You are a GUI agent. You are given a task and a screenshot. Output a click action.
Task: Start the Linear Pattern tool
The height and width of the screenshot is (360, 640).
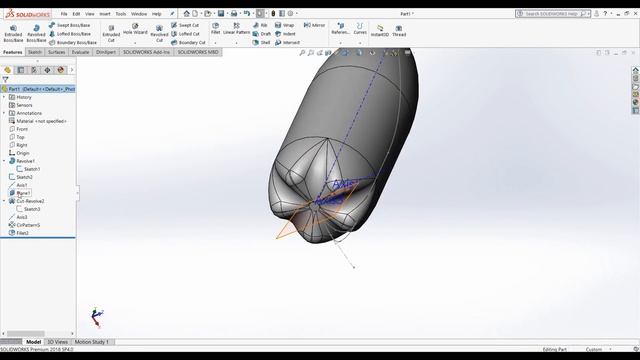pyautogui.click(x=236, y=29)
